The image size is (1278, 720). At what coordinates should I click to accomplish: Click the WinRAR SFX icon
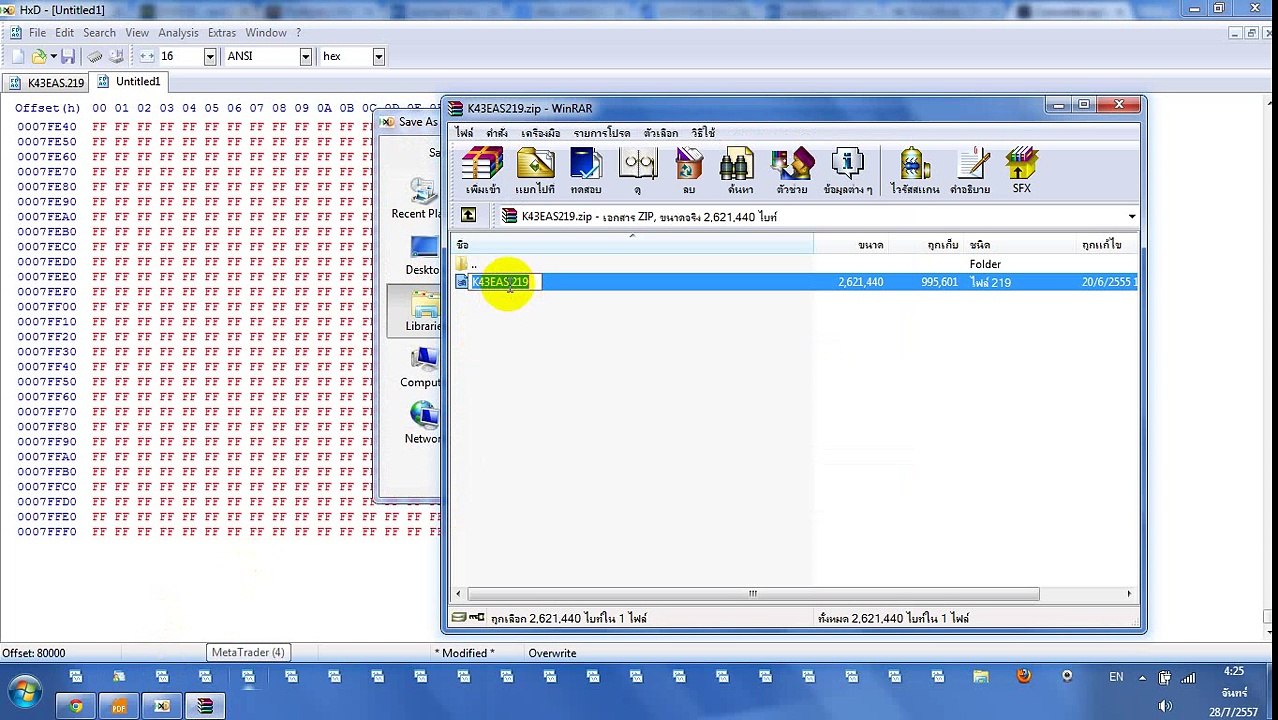click(x=1021, y=170)
